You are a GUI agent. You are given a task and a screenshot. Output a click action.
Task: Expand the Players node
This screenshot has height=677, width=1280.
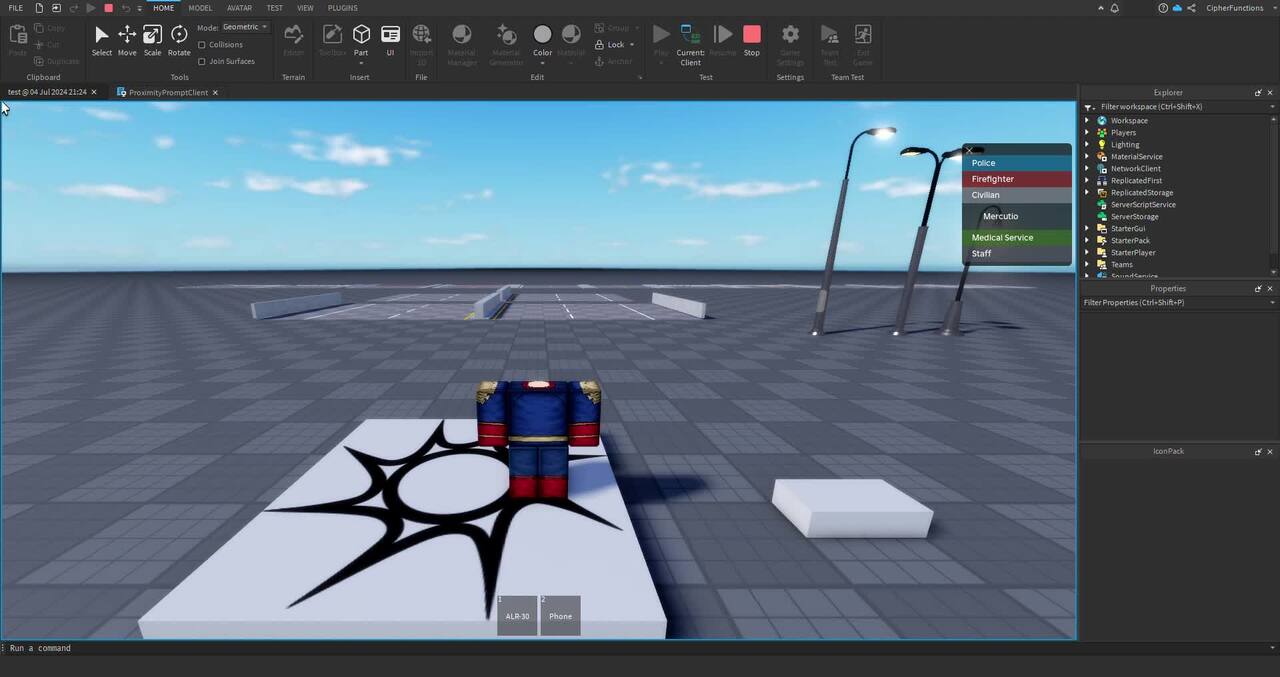click(1087, 133)
